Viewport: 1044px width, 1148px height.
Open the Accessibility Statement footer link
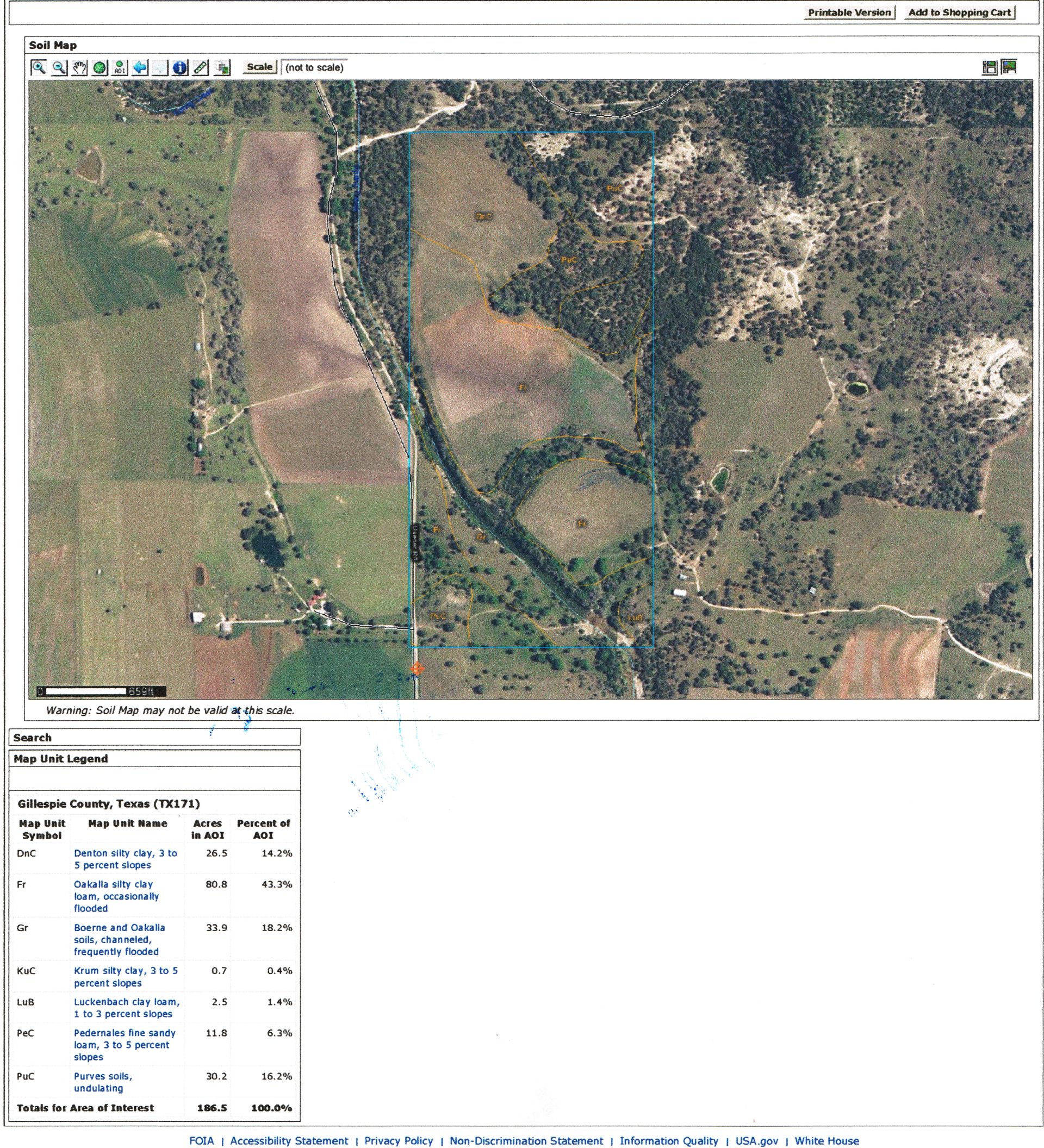click(289, 1140)
